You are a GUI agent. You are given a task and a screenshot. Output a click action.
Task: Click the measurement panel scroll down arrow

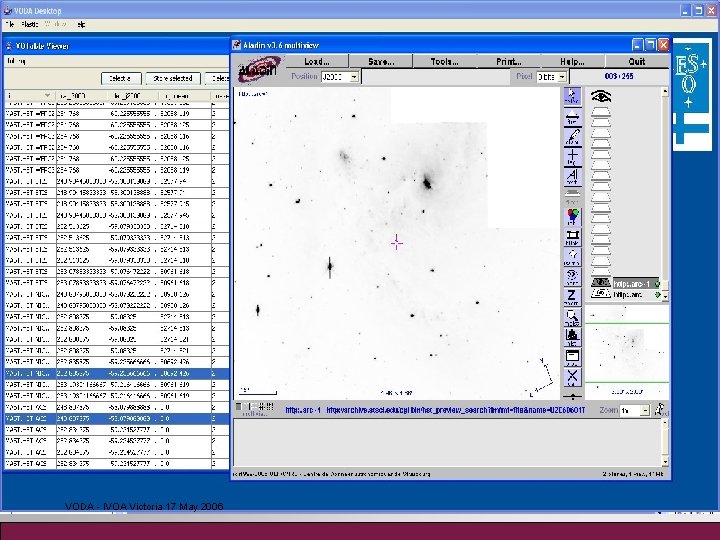point(665,462)
